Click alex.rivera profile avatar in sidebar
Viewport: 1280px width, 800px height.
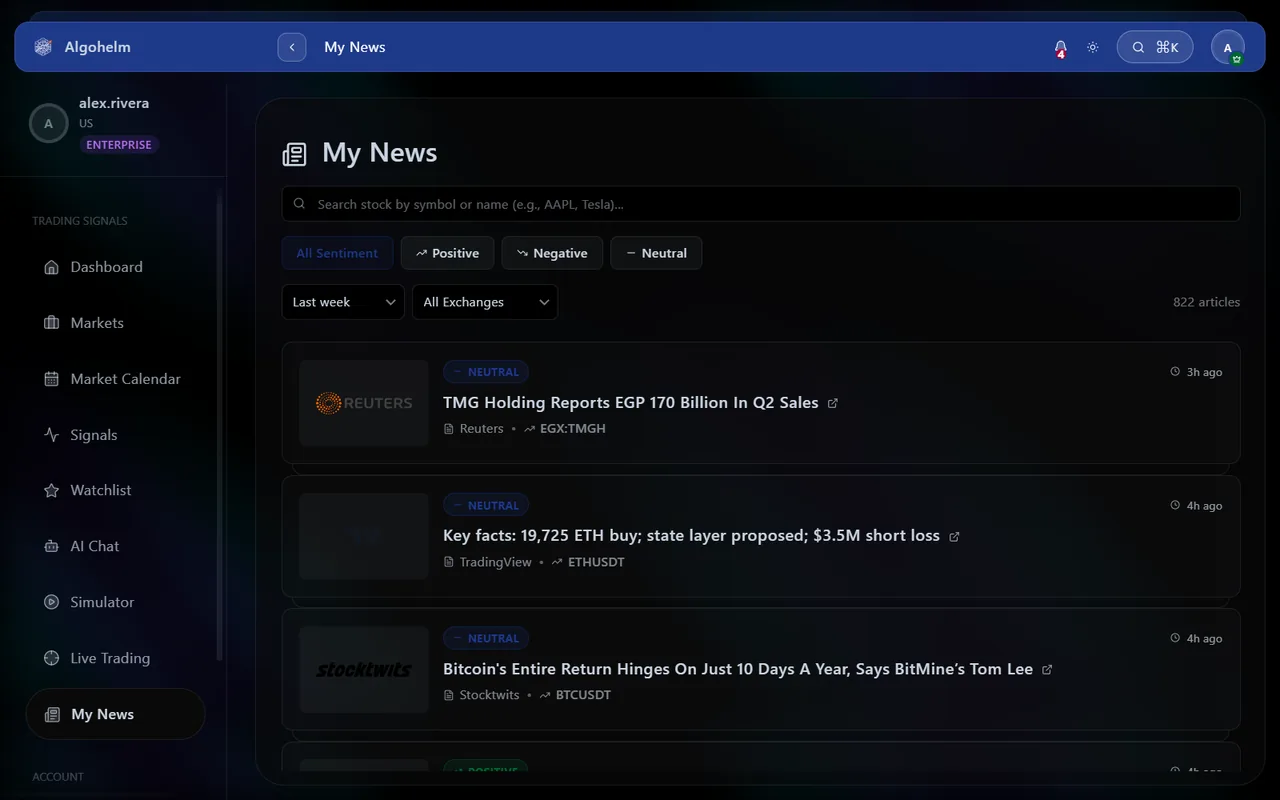coord(48,124)
